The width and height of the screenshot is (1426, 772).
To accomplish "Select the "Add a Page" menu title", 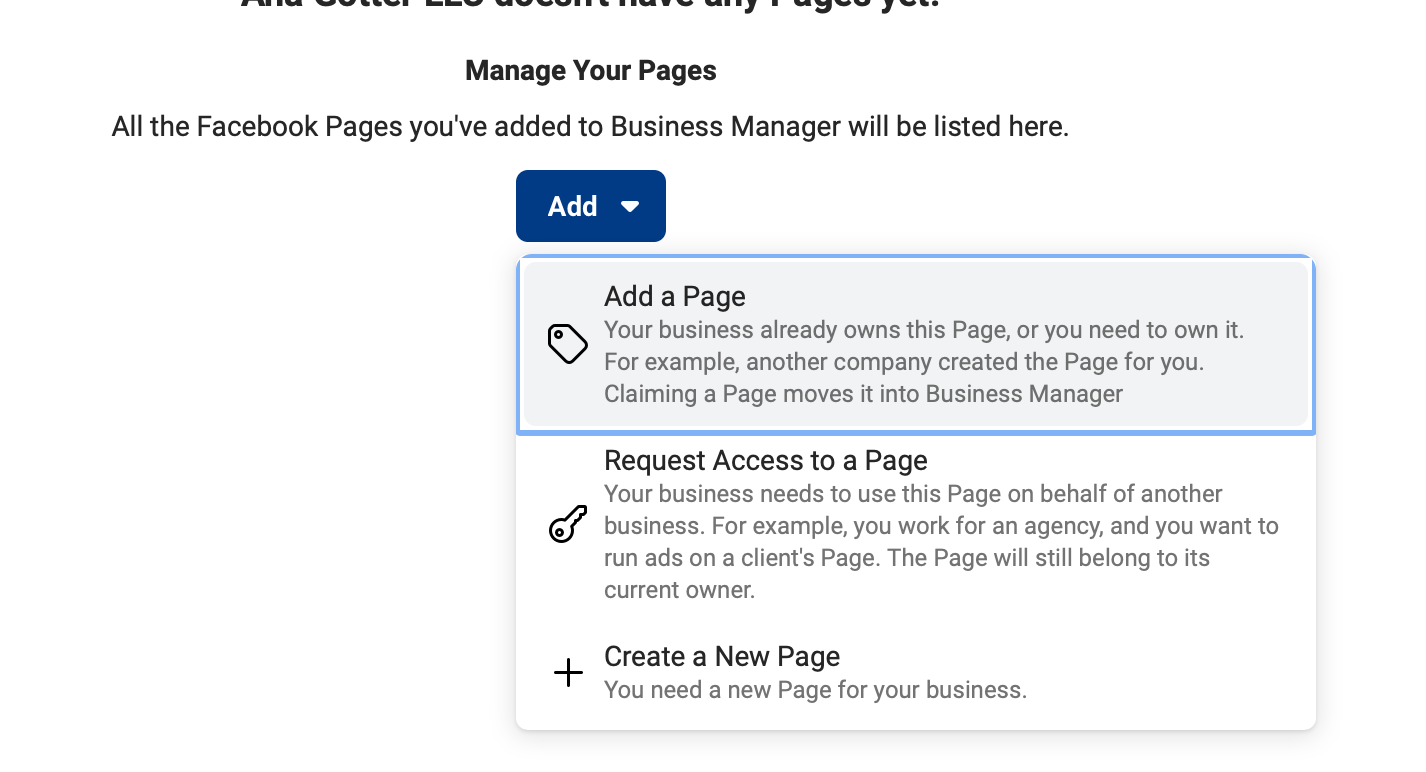I will tap(675, 297).
